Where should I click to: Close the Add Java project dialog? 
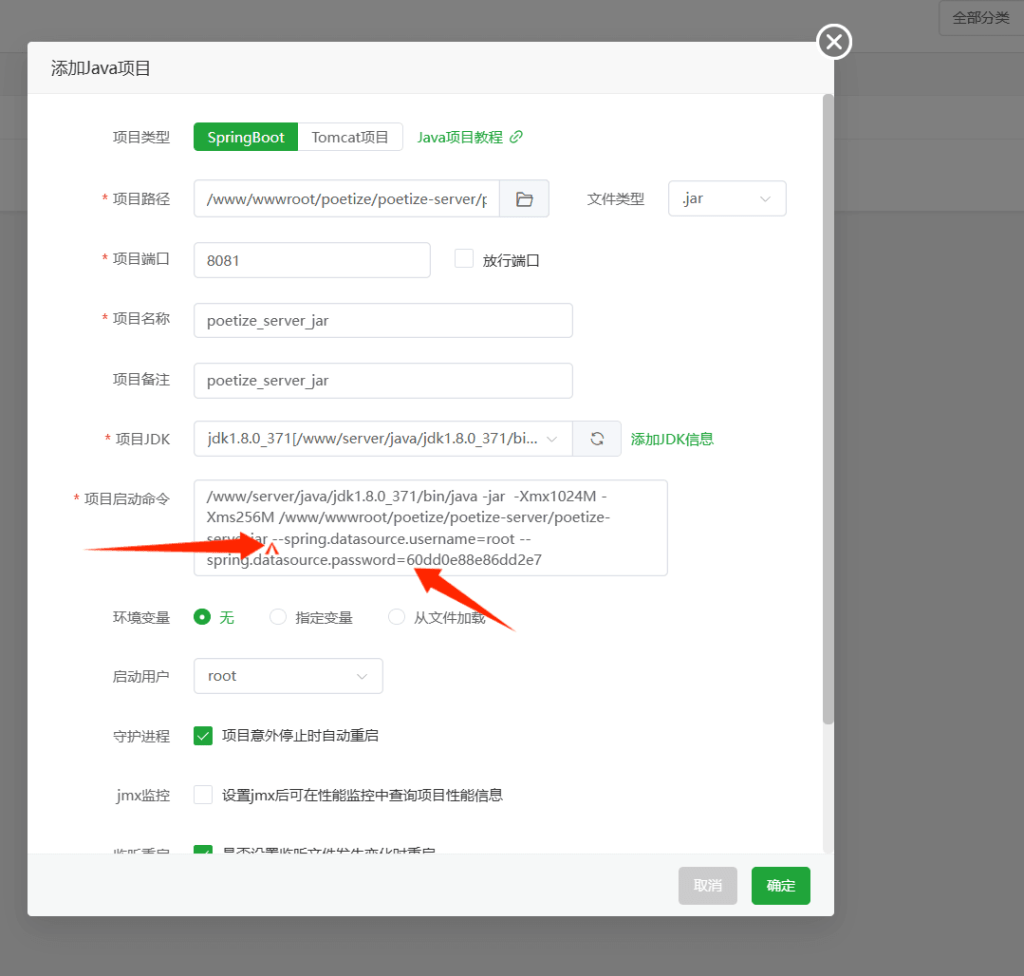tap(834, 42)
